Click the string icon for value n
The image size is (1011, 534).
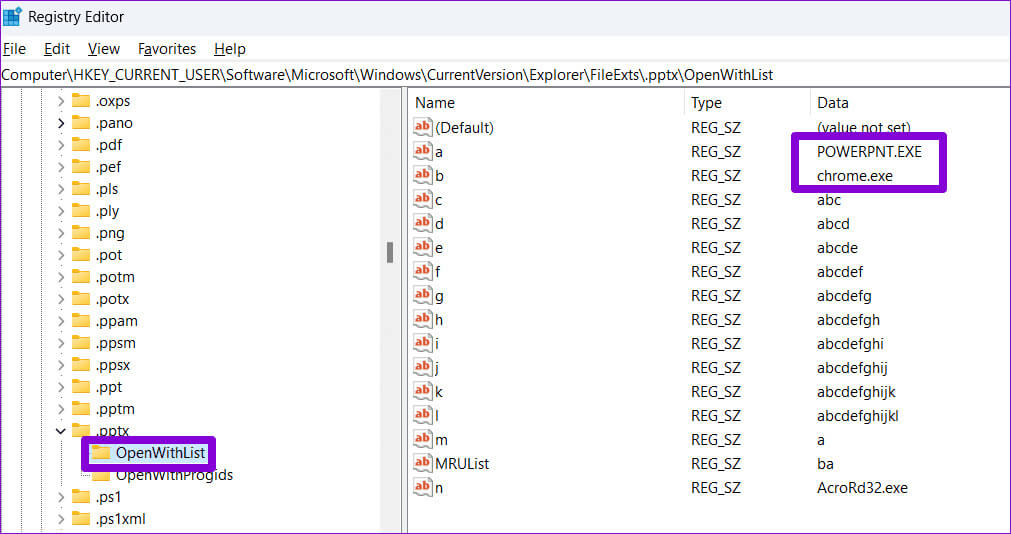(423, 488)
